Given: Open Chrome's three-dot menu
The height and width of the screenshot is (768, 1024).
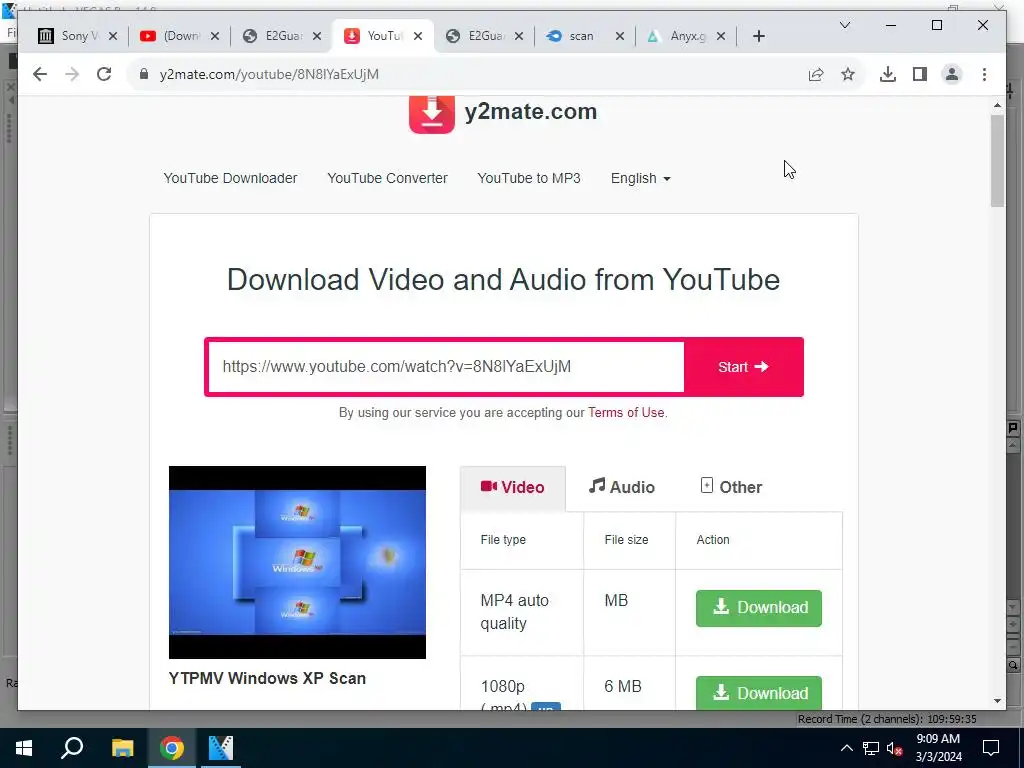Looking at the screenshot, I should click(x=984, y=74).
